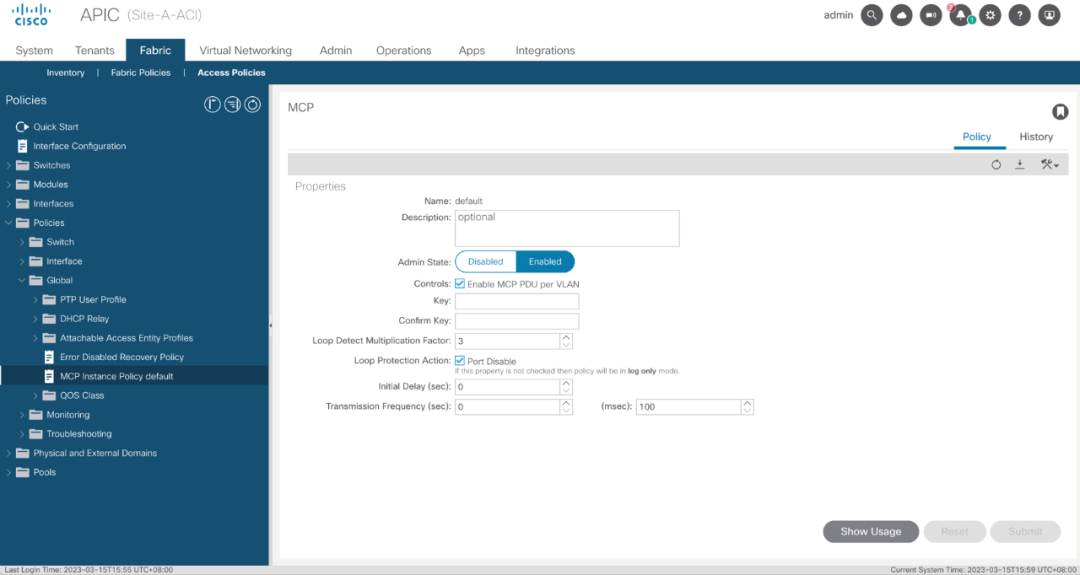Click the Show Usage button
Viewport: 1080px width, 575px height.
[x=870, y=532]
